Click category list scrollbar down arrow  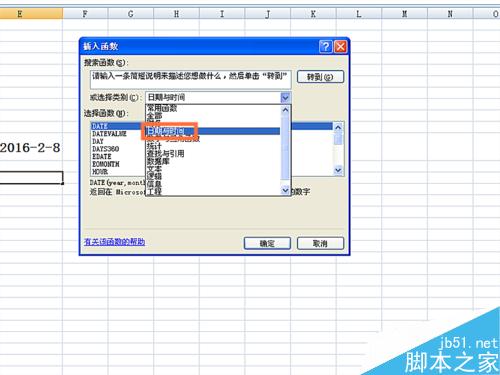coord(285,190)
